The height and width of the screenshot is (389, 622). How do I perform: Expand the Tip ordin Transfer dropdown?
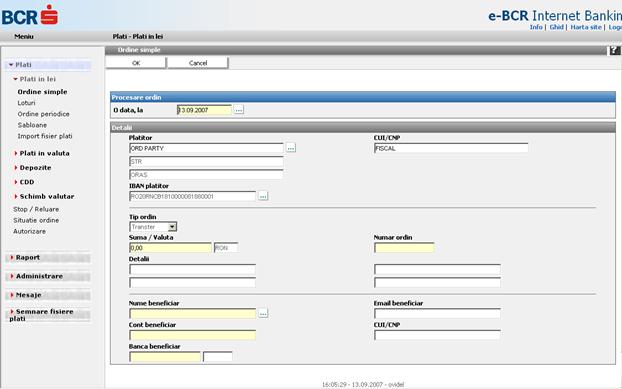pyautogui.click(x=172, y=227)
